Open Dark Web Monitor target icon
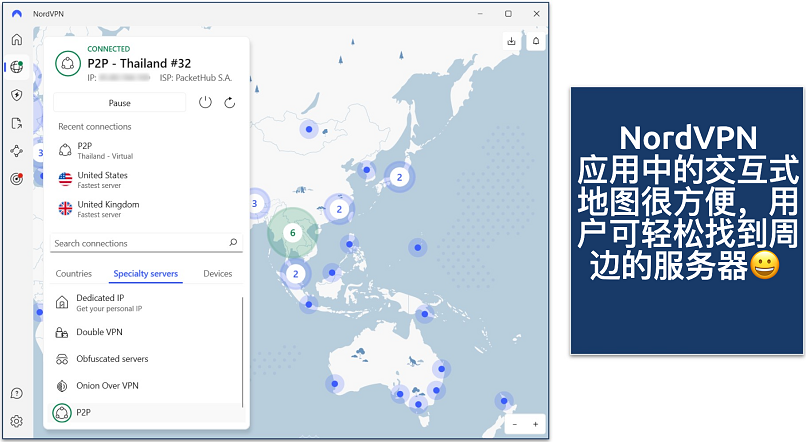This screenshot has width=806, height=442. click(x=17, y=179)
